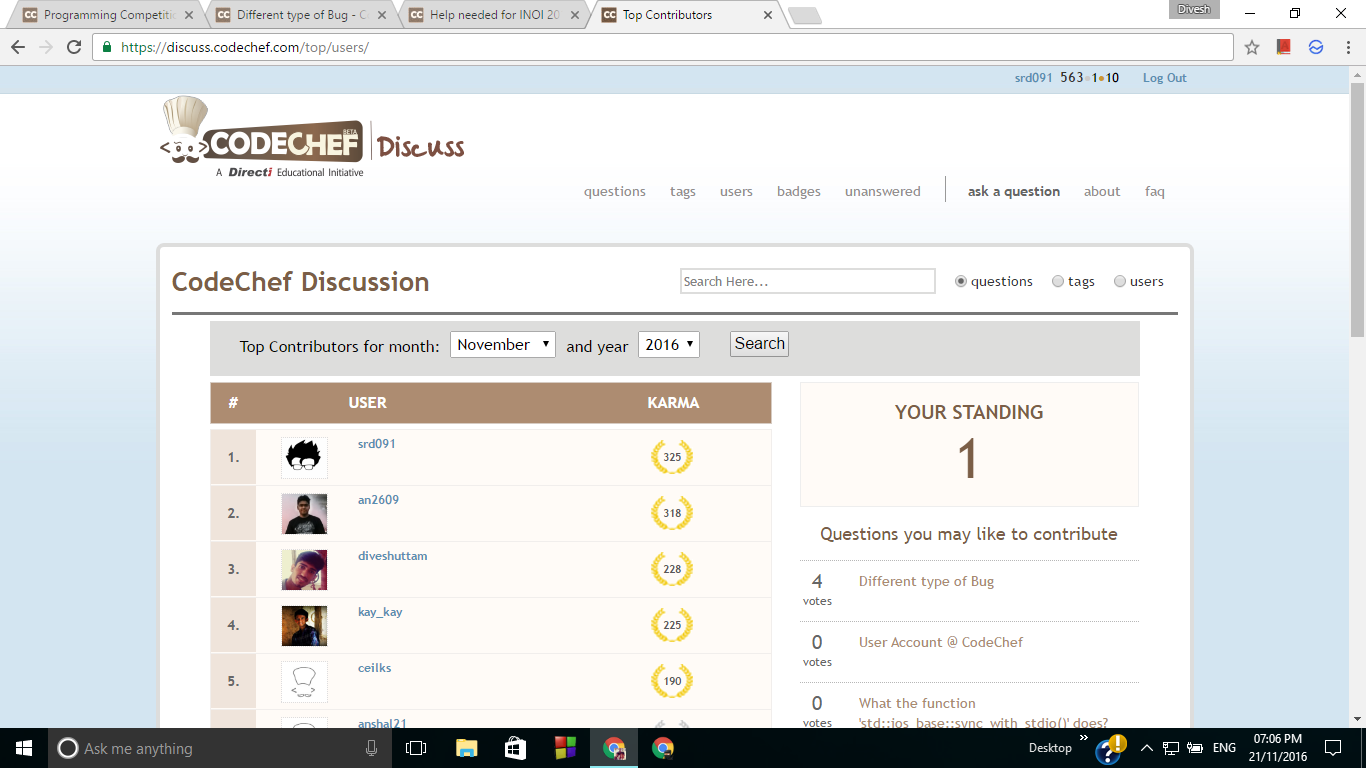Click the Log Out link
Image resolution: width=1366 pixels, height=768 pixels.
(1165, 78)
